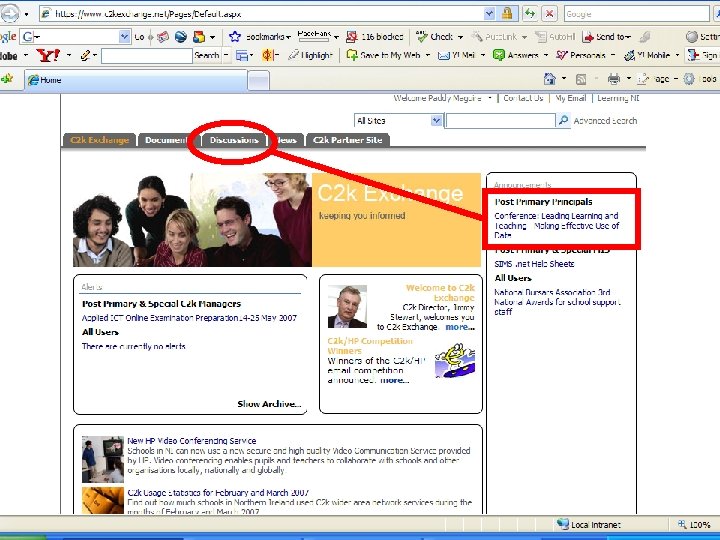Click the padlock security icon in address bar

pos(507,14)
